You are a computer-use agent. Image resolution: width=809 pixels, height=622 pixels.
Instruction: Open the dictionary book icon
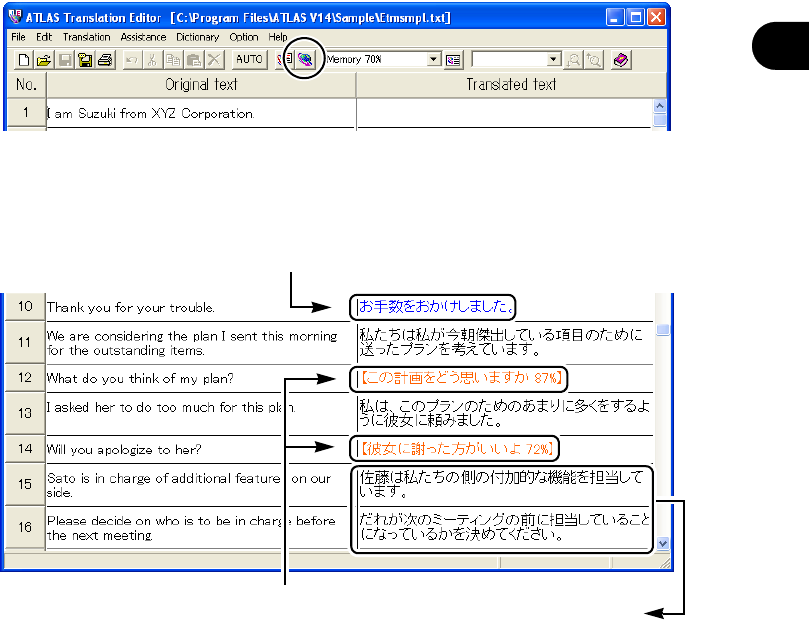coord(621,60)
